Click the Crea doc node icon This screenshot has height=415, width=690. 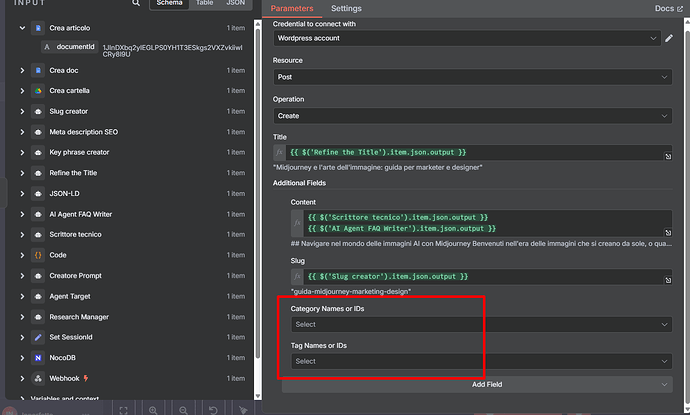38,70
